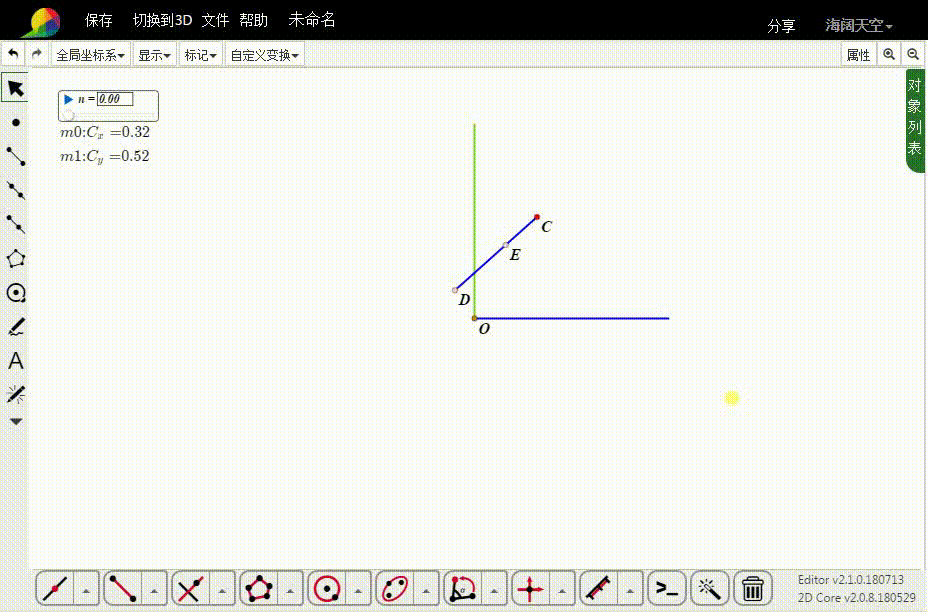Click the n slider handle
The image size is (928, 612).
pyautogui.click(x=69, y=114)
